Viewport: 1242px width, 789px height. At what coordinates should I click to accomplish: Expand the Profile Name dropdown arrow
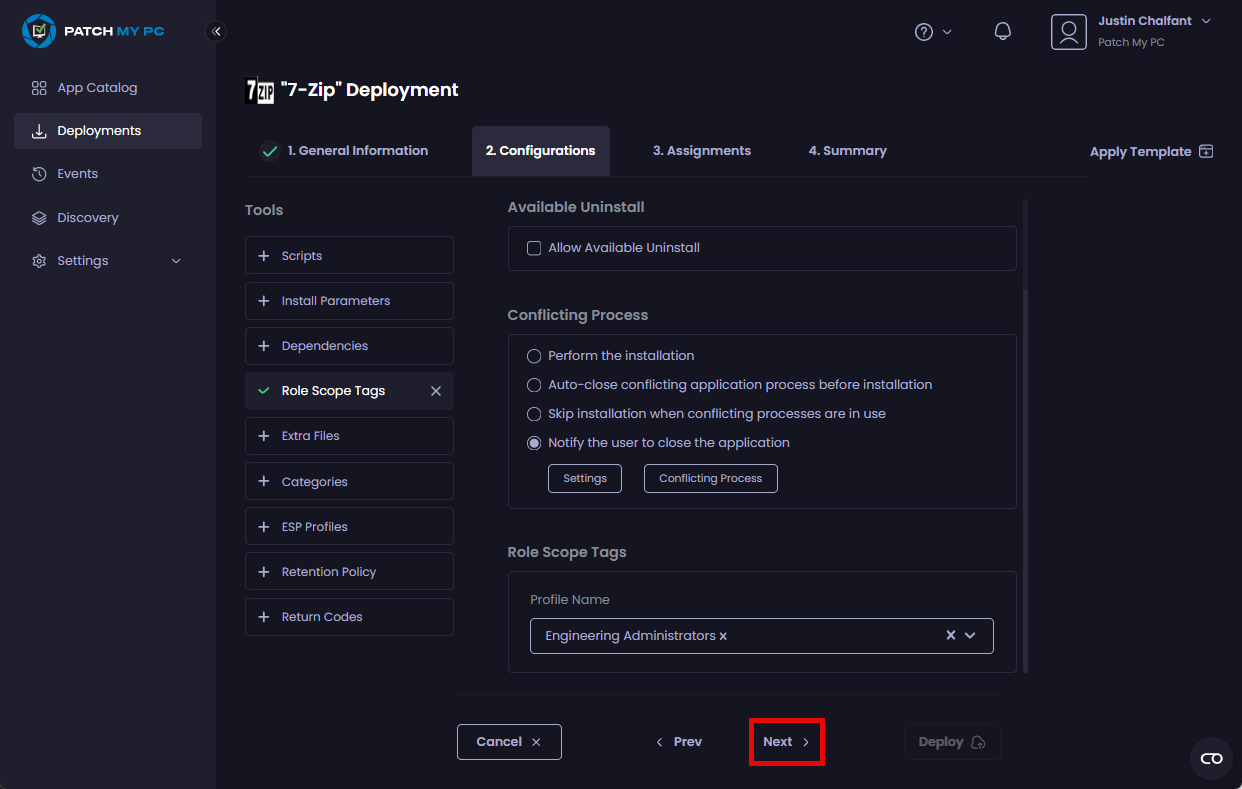(970, 636)
